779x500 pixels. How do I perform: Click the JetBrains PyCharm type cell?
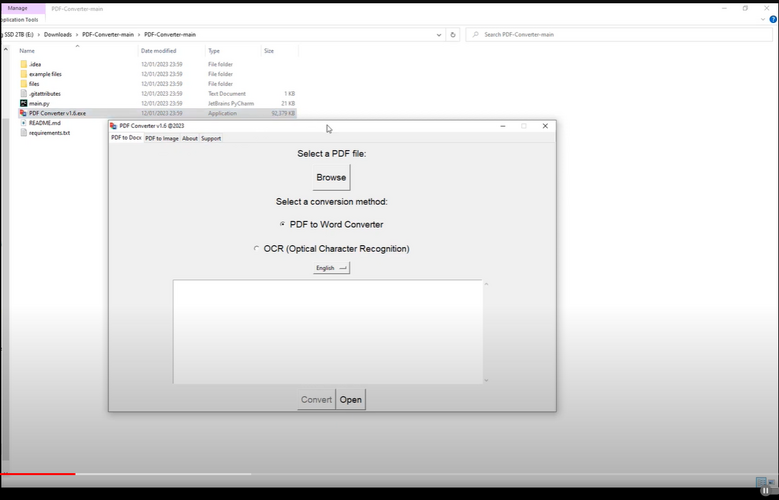point(231,103)
